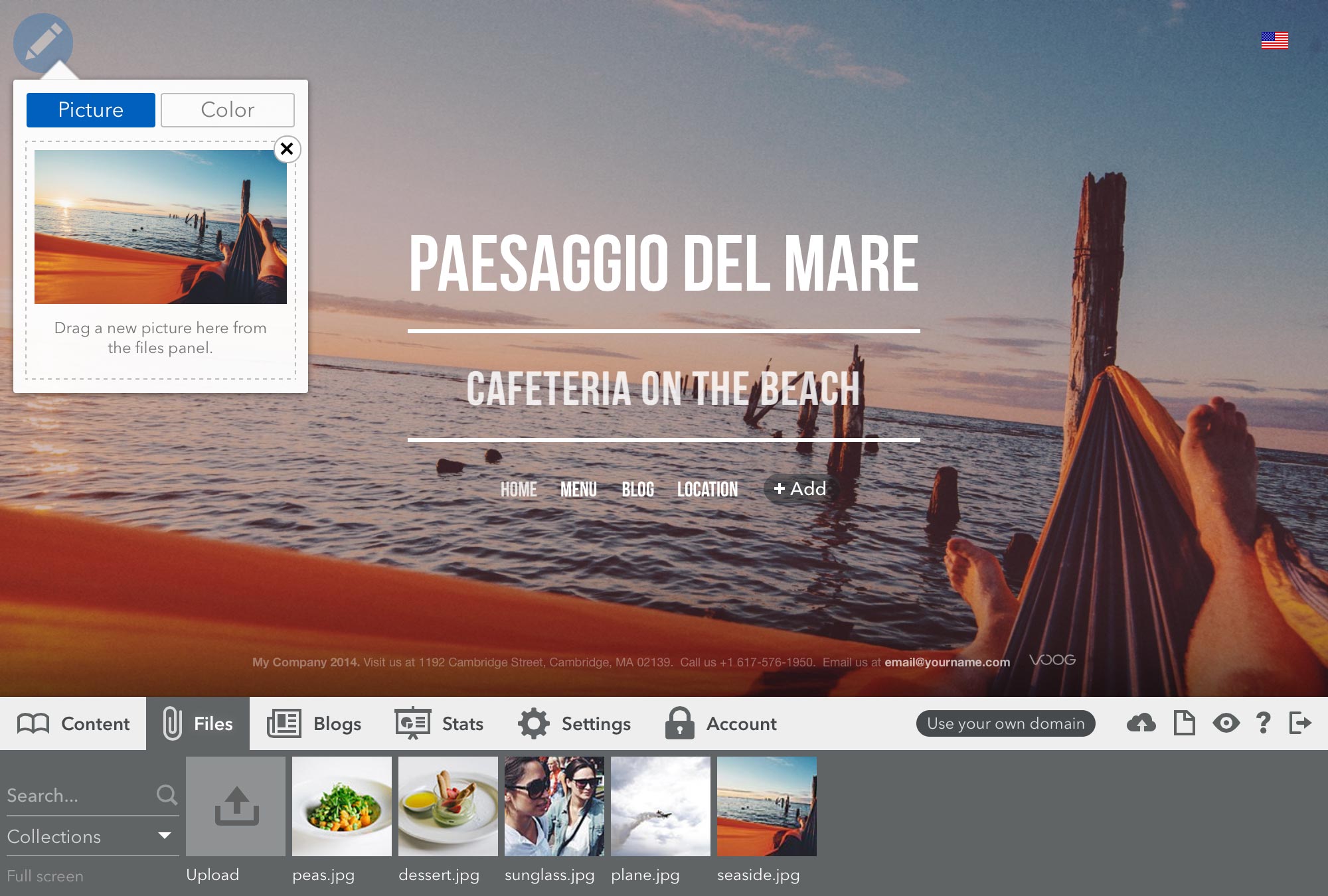Image resolution: width=1328 pixels, height=896 pixels.
Task: Click the search magnifier icon
Action: [166, 794]
